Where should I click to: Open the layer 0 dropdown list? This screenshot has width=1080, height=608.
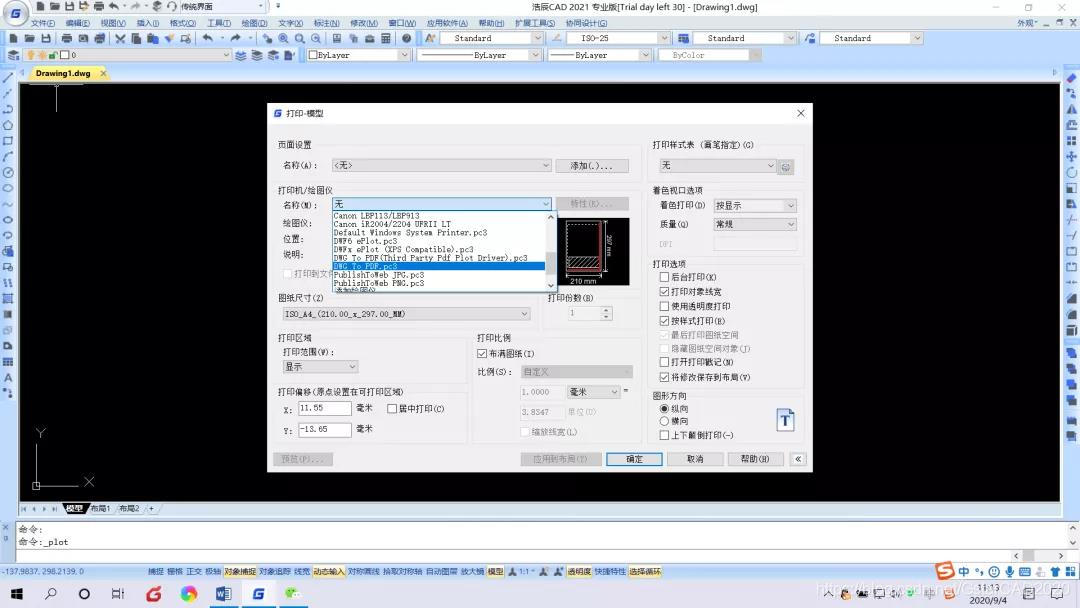point(127,55)
